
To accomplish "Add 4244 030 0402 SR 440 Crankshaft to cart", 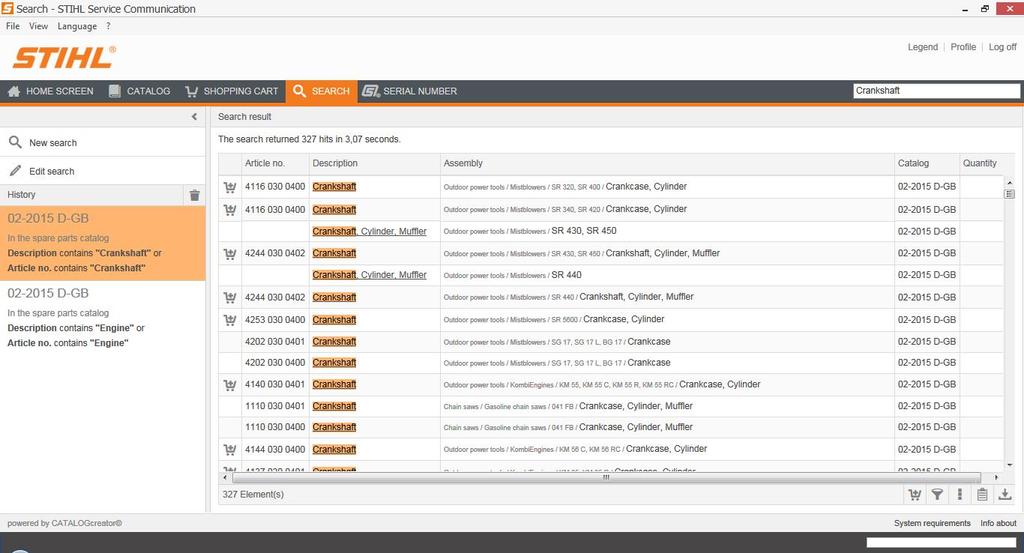I will pyautogui.click(x=229, y=298).
